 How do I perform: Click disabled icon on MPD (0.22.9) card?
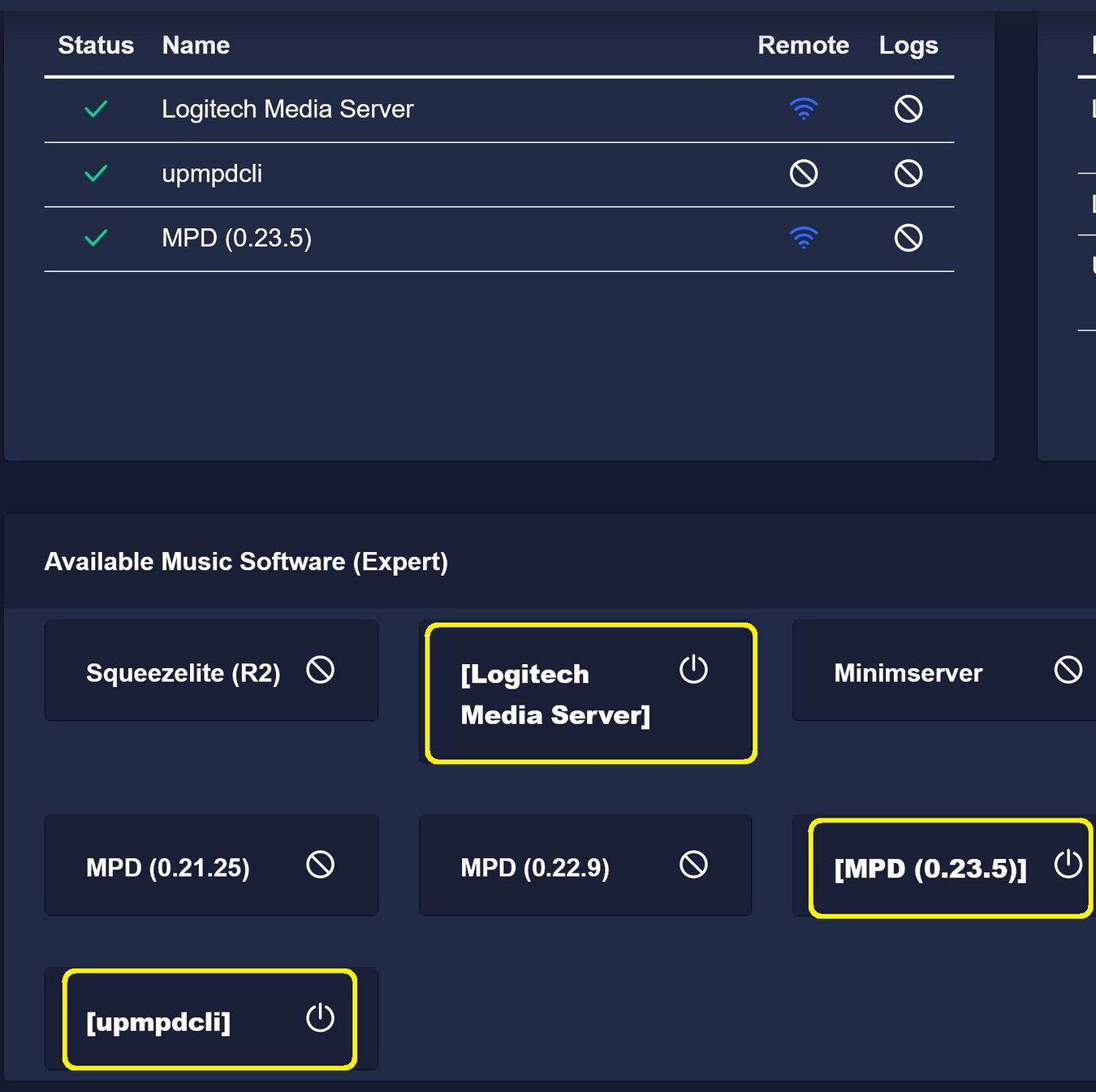[x=694, y=865]
